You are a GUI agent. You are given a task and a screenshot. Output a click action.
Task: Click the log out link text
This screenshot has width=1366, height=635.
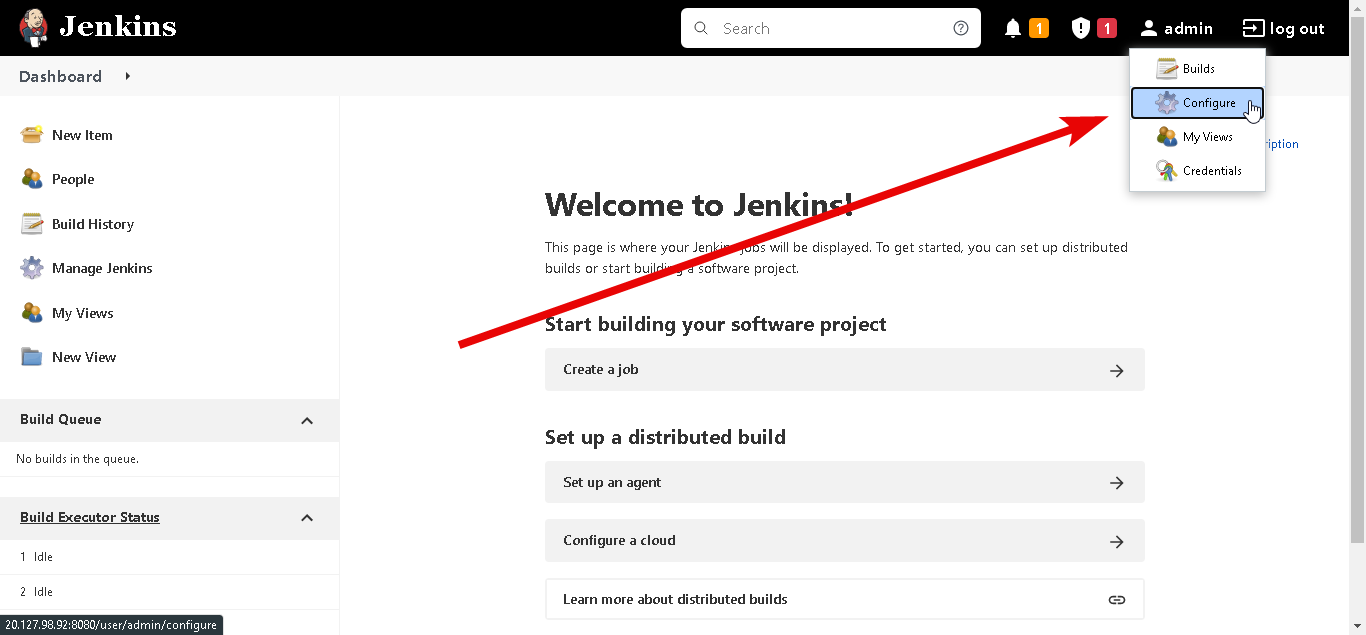pyautogui.click(x=1297, y=28)
